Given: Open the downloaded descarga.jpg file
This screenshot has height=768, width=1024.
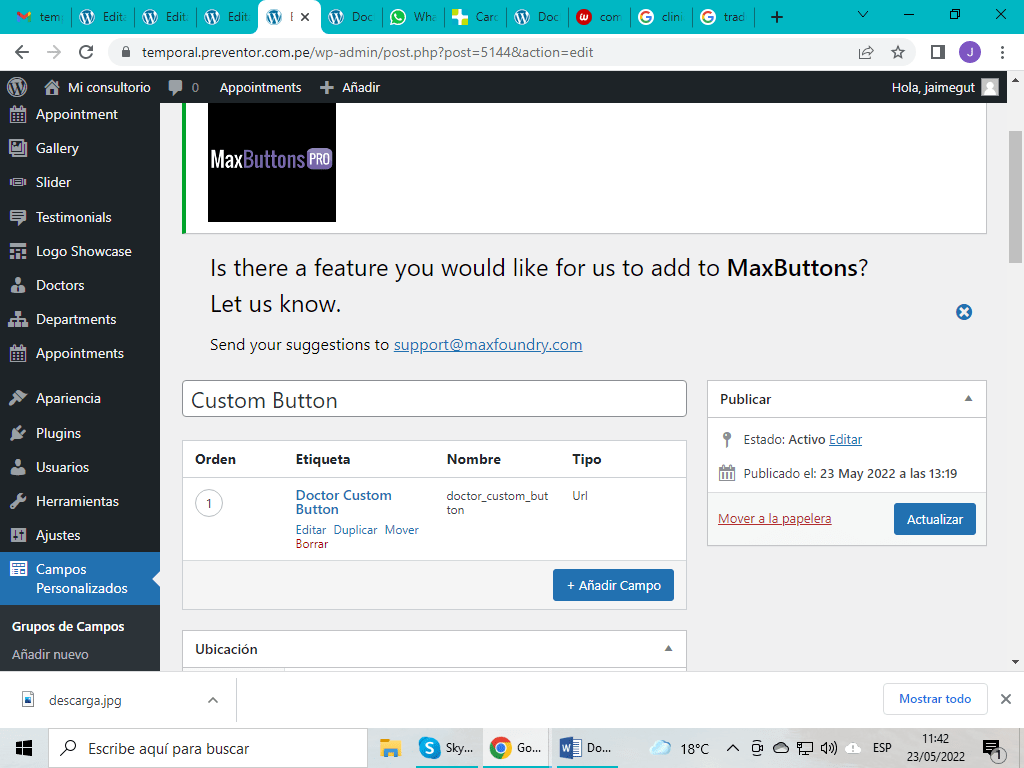Looking at the screenshot, I should pyautogui.click(x=85, y=700).
